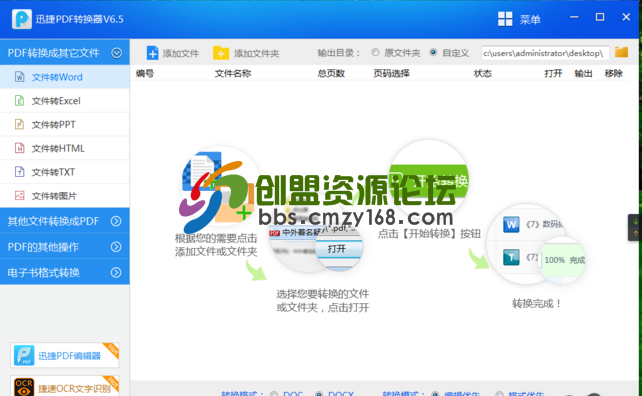Expand the 其他文件转换成PDF section

(116, 221)
